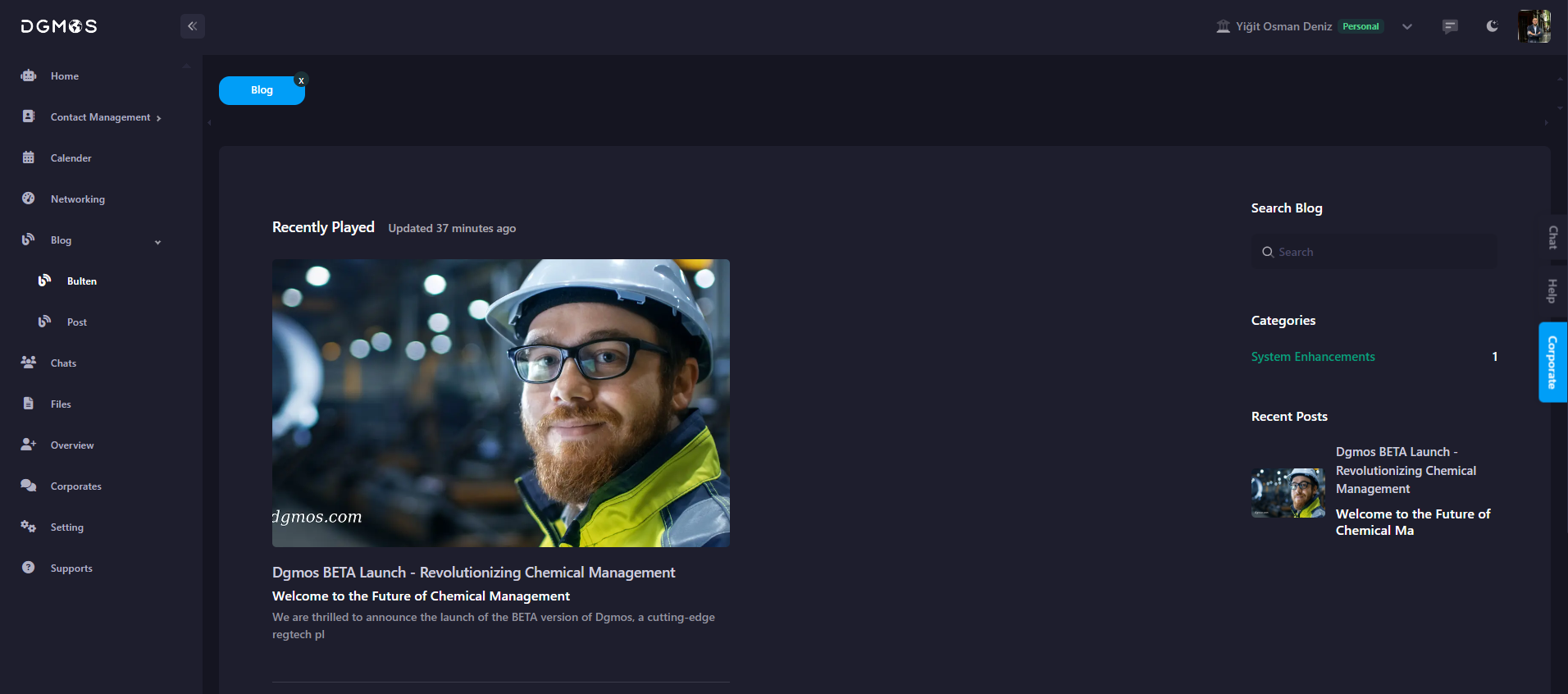Collapse the Blog menu section
This screenshot has height=694, width=1568.
click(x=157, y=241)
